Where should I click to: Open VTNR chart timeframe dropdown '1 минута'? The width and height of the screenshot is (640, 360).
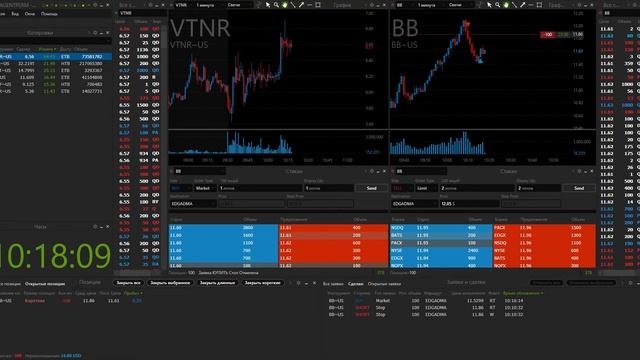point(209,5)
